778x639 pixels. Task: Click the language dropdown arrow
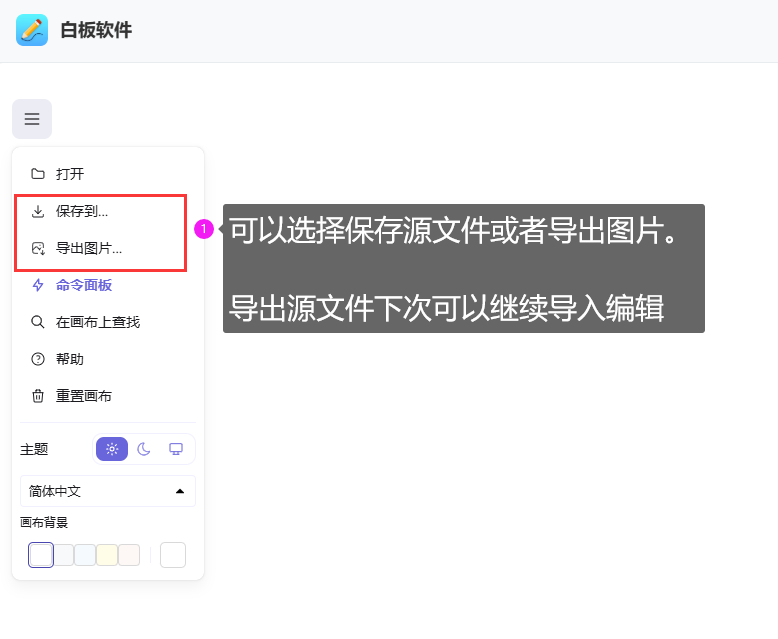(x=180, y=491)
